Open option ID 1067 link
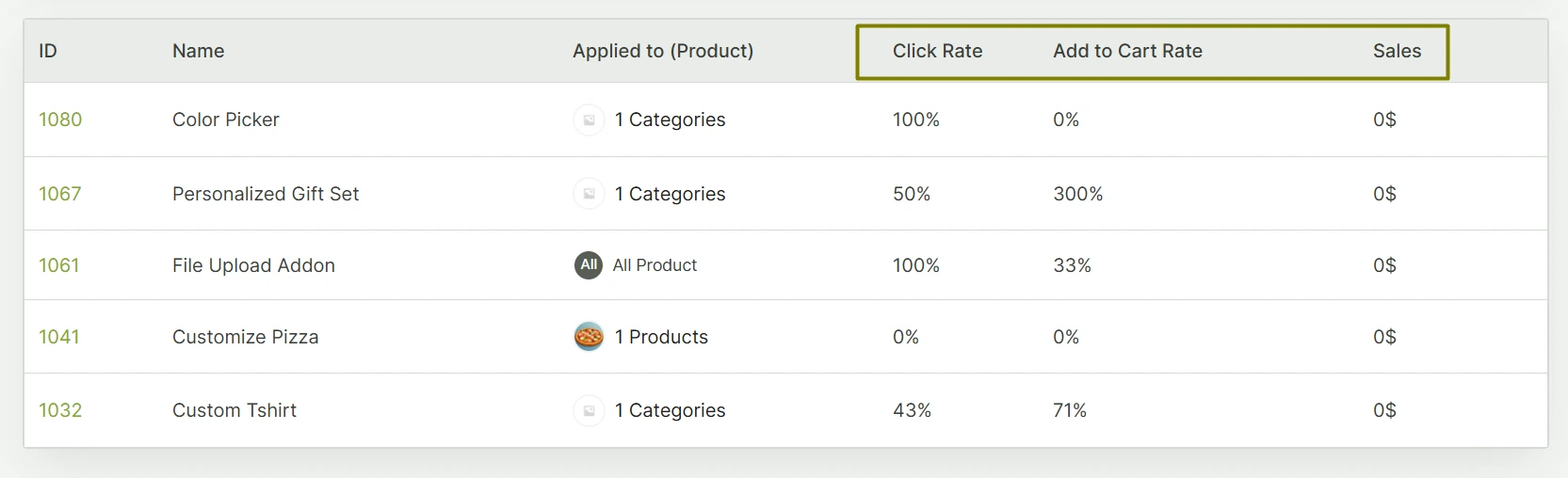This screenshot has height=478, width=1568. pyautogui.click(x=60, y=194)
